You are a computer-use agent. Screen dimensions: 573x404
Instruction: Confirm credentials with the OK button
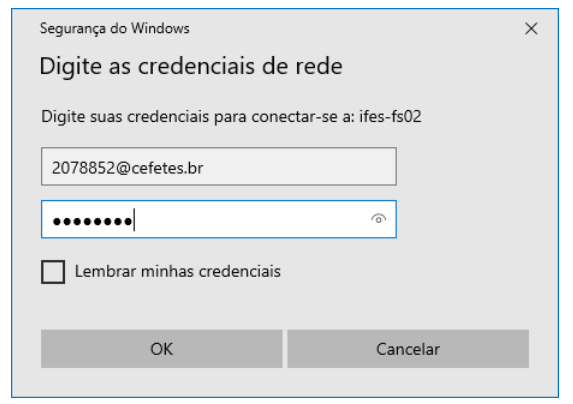pyautogui.click(x=162, y=349)
